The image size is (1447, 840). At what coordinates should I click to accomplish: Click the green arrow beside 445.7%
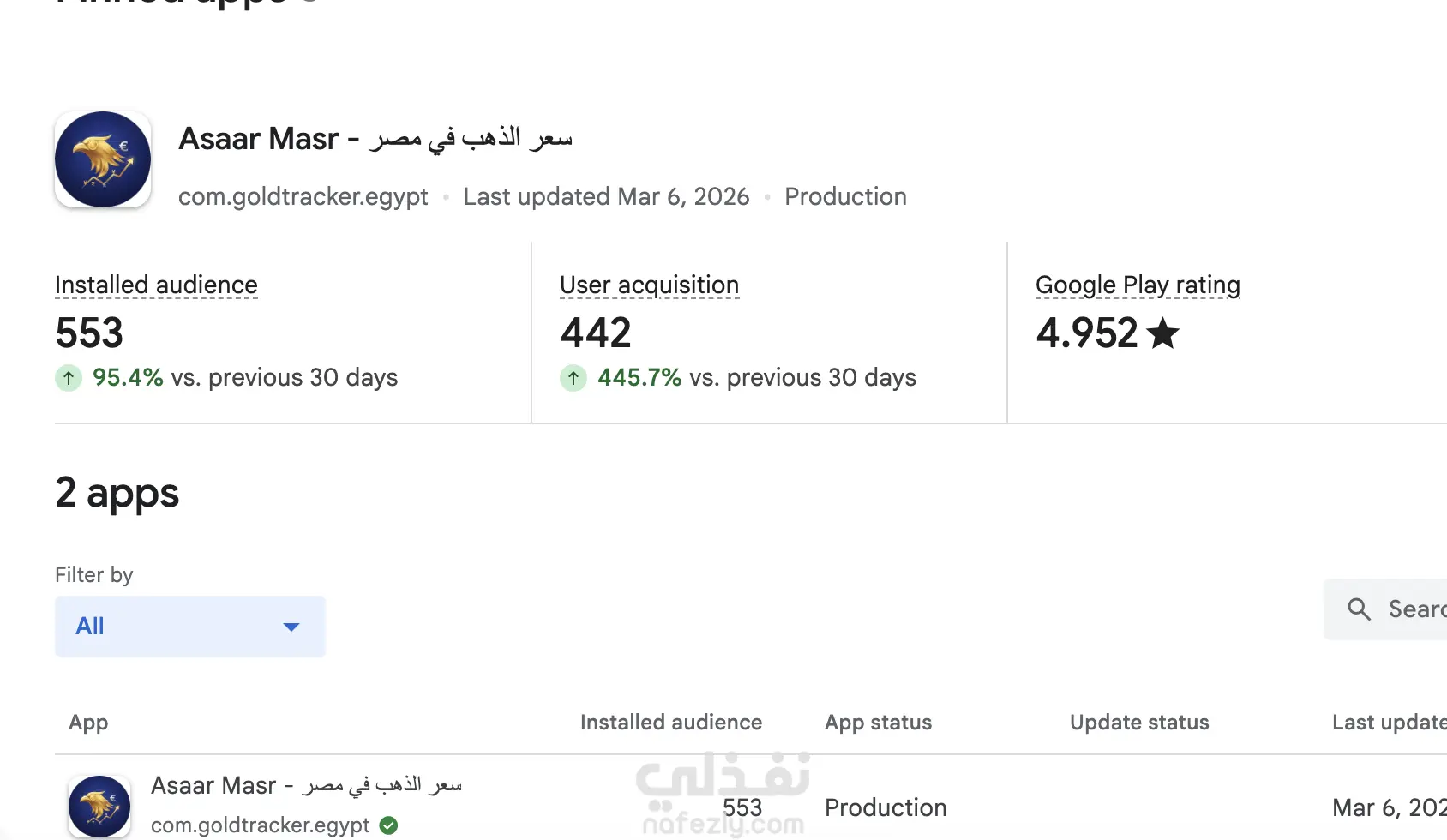pyautogui.click(x=573, y=378)
